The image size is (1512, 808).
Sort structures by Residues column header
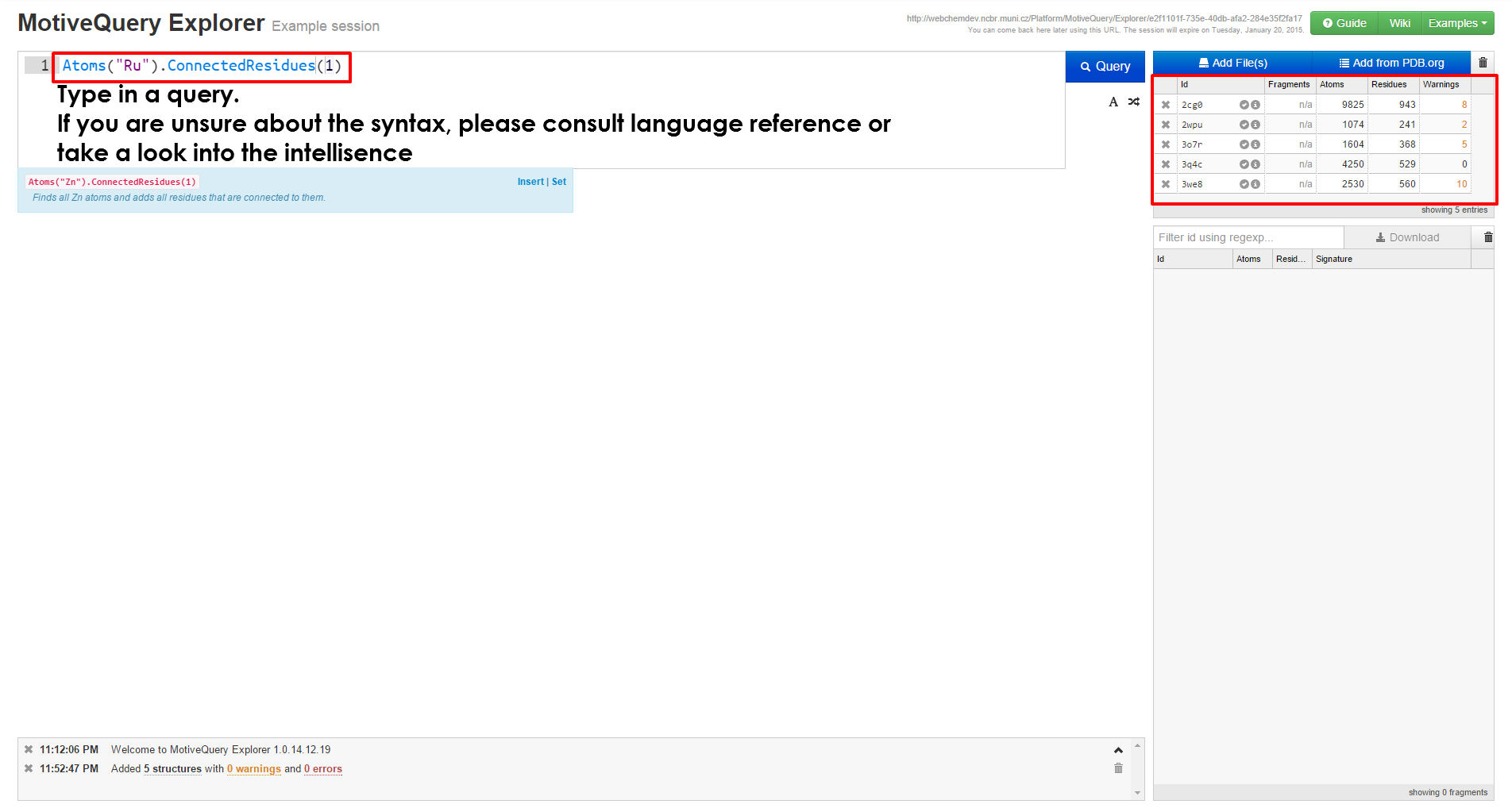[x=1393, y=84]
